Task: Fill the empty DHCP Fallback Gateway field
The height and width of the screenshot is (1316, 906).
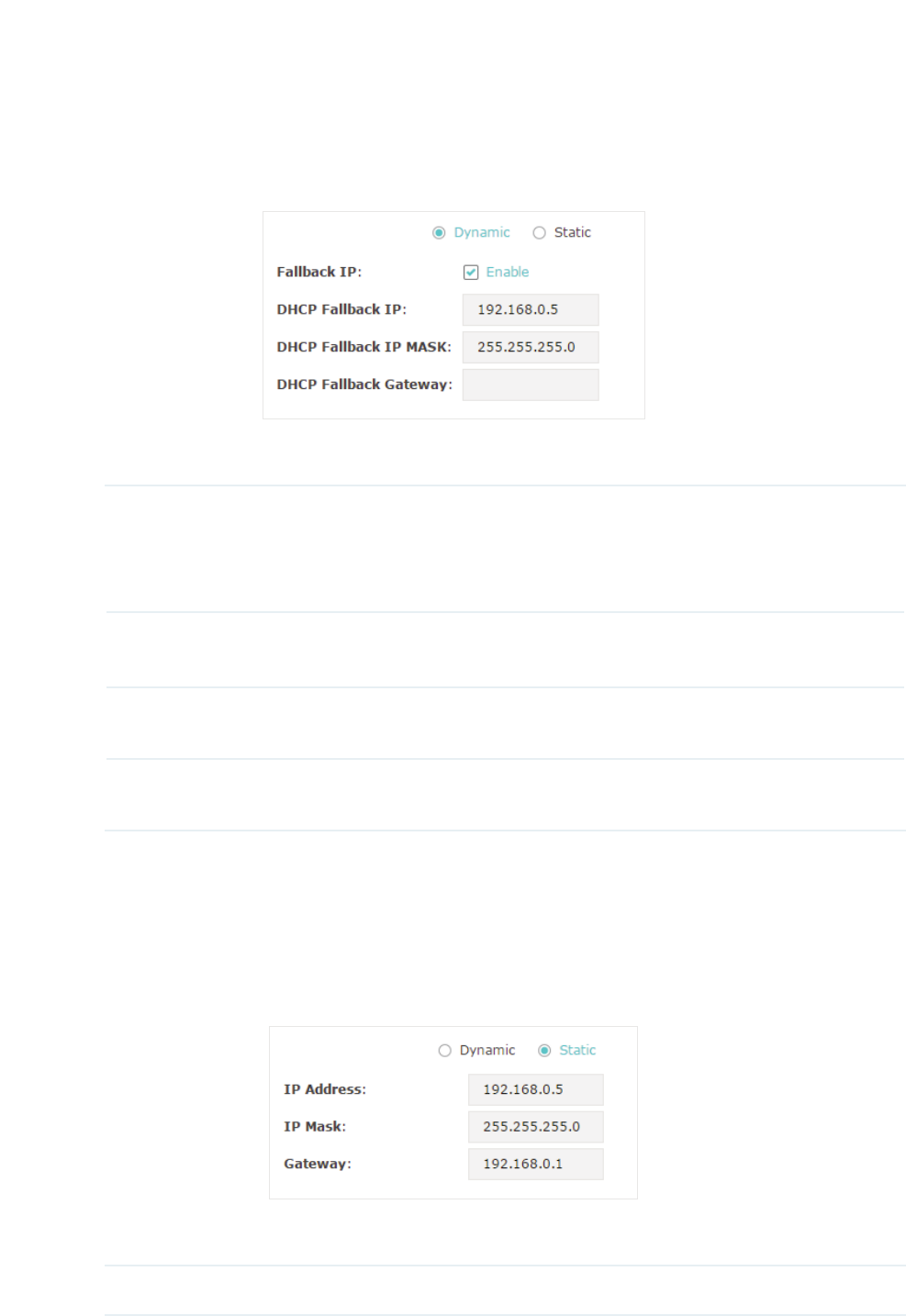Action: [x=531, y=385]
